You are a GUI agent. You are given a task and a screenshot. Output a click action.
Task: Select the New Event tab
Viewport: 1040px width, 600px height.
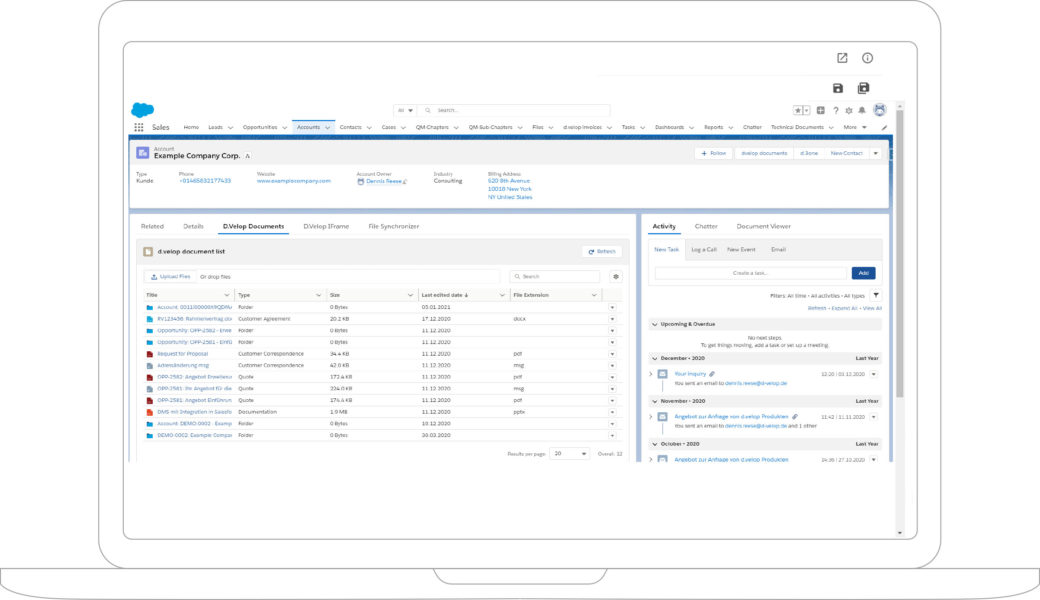tap(741, 250)
